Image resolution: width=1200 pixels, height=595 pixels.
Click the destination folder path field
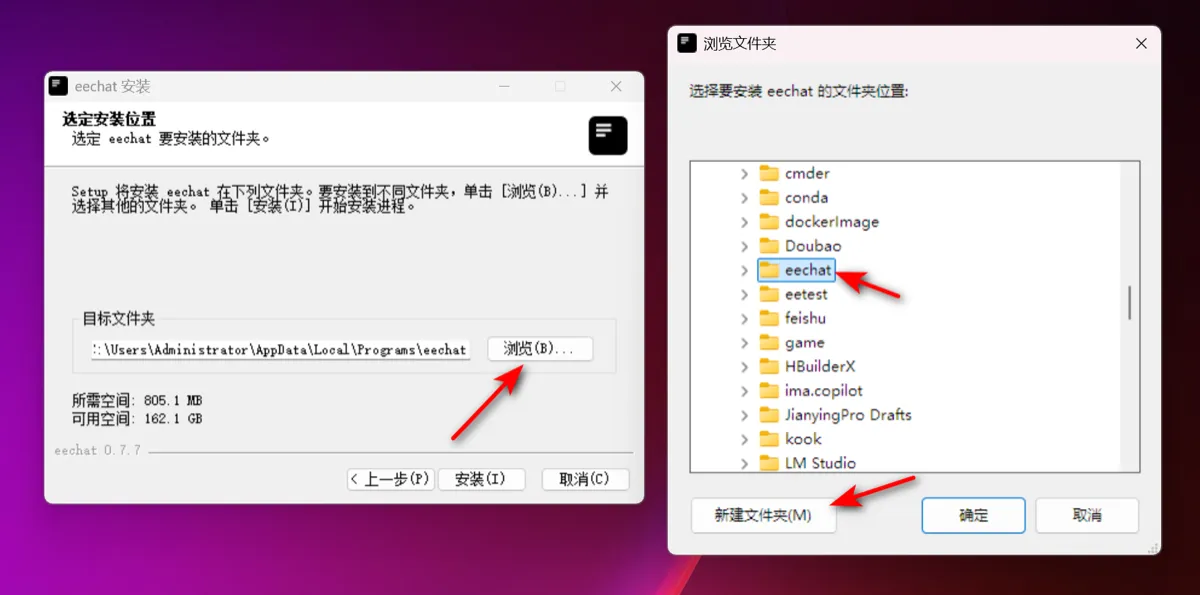coord(280,350)
